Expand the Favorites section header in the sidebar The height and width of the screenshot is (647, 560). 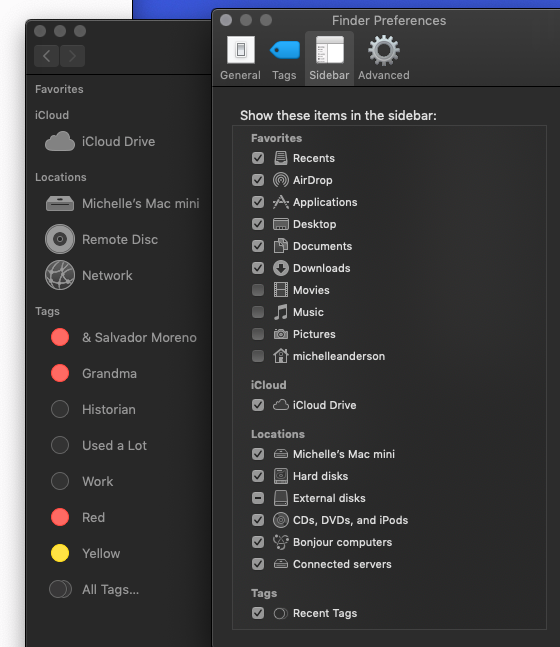(59, 89)
